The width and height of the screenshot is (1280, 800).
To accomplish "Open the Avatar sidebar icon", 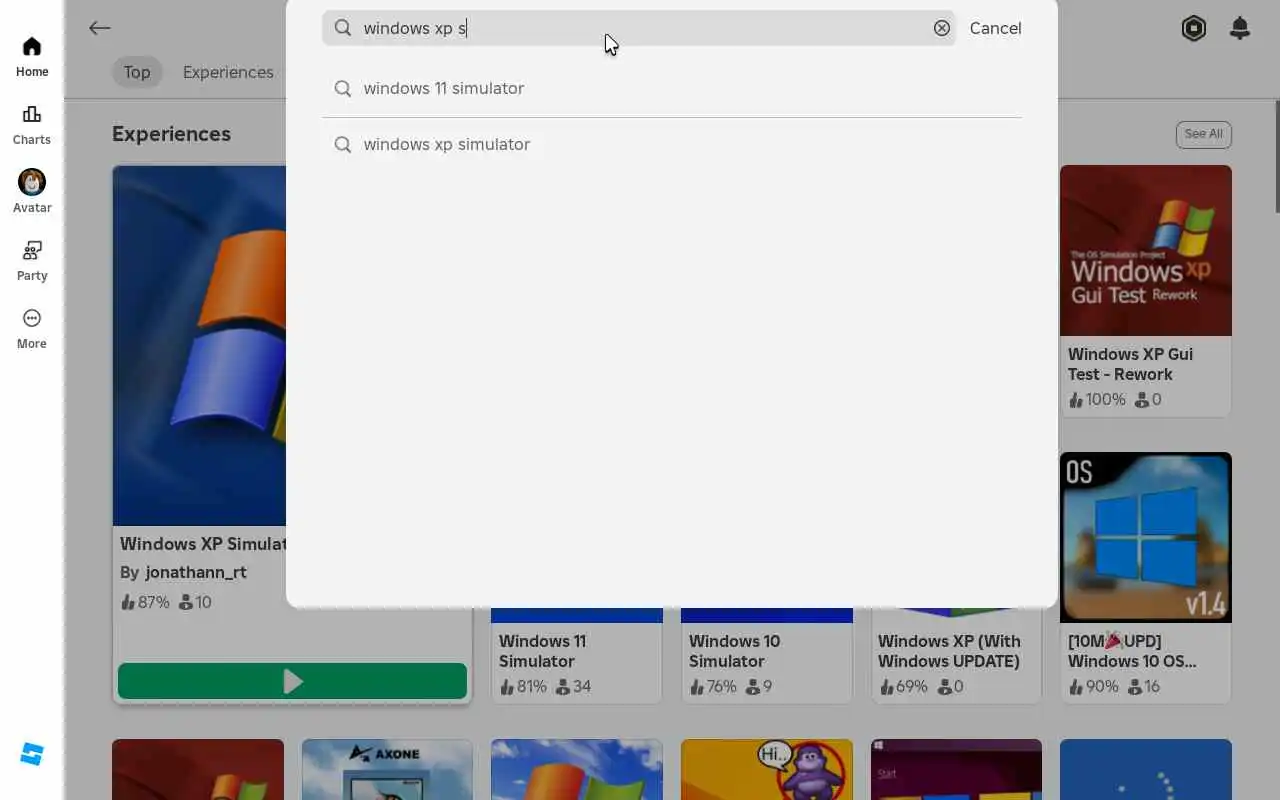I will click(x=32, y=191).
